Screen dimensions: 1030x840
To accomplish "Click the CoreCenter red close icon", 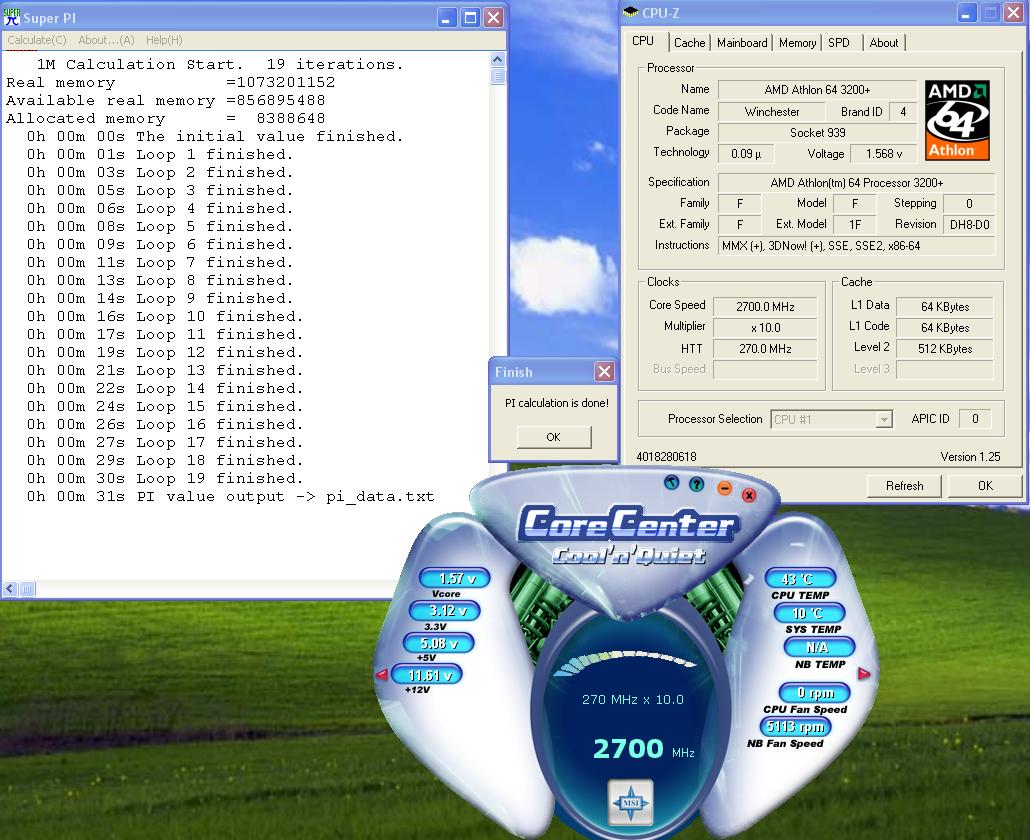I will [x=749, y=495].
